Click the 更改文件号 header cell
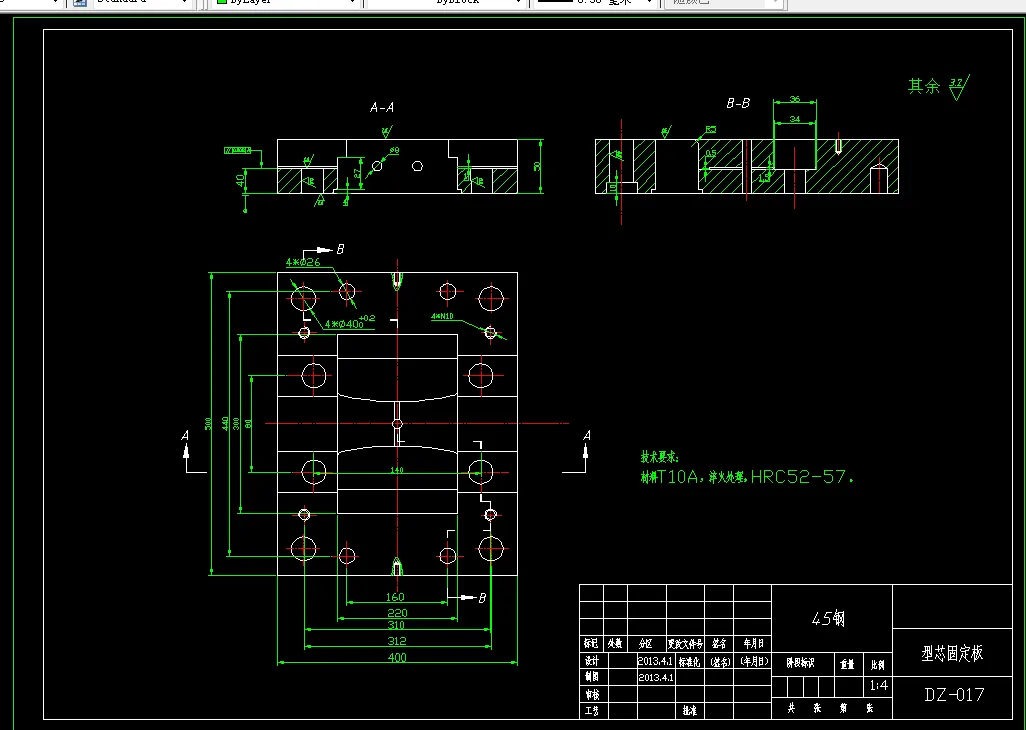This screenshot has height=730, width=1026. (x=685, y=644)
